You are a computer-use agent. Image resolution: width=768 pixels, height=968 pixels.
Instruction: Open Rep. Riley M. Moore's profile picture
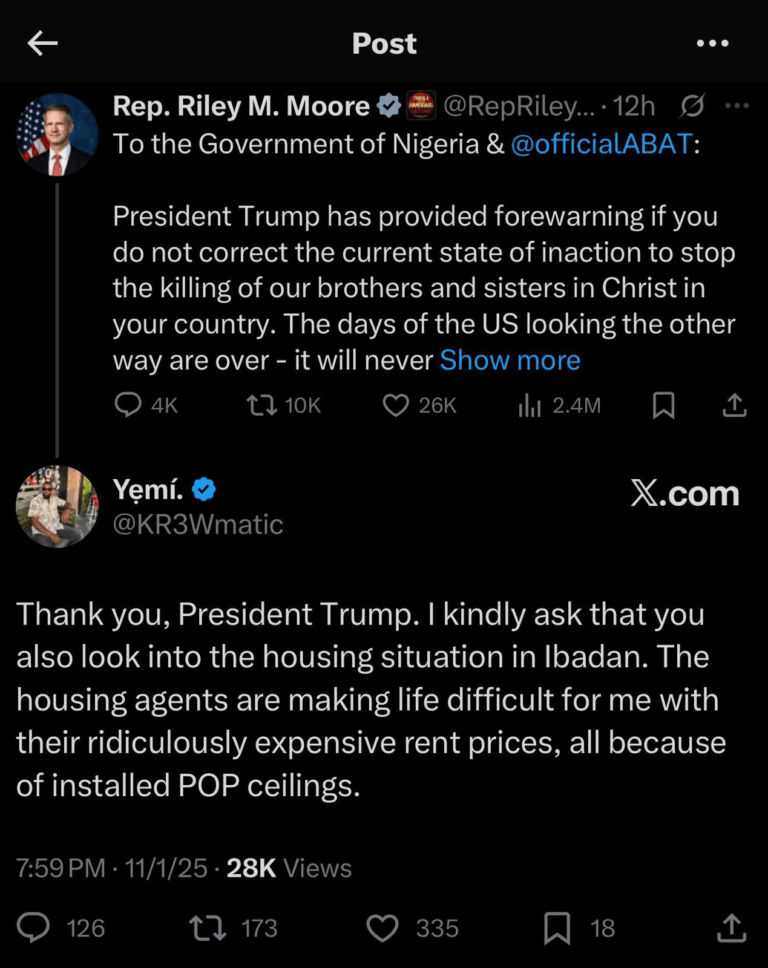[57, 135]
